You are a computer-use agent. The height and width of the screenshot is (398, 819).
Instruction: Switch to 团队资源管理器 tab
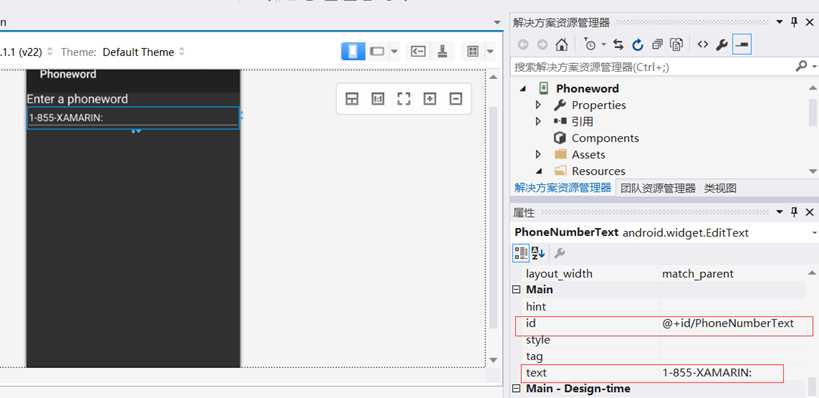point(658,189)
